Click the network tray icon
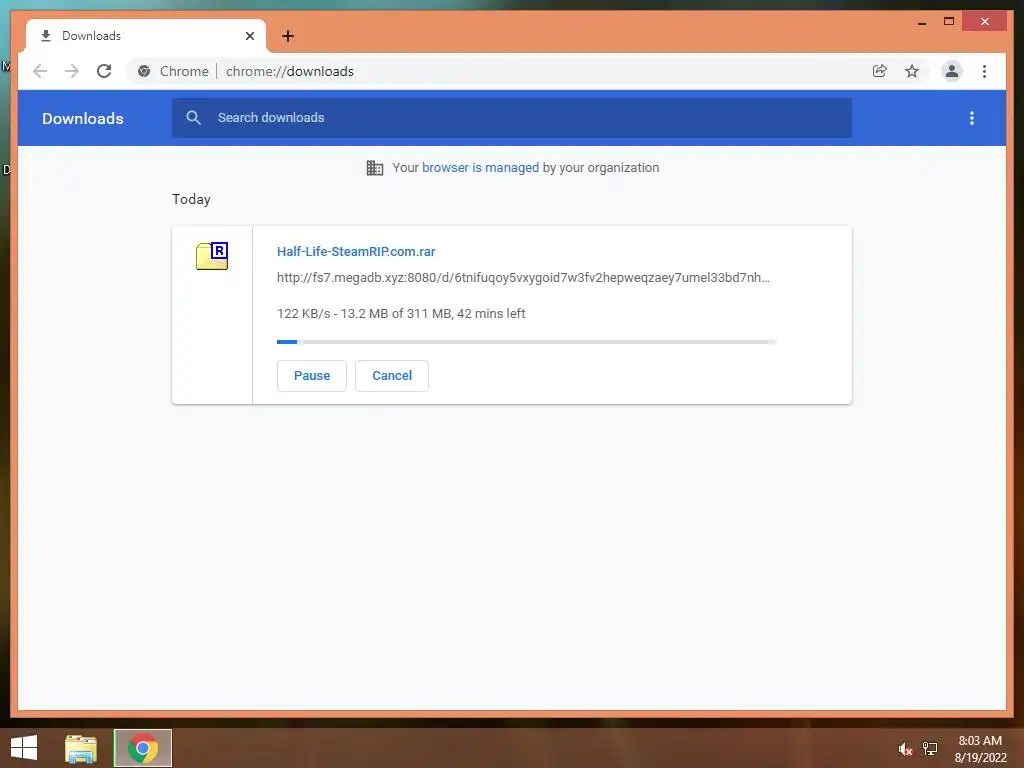1024x768 pixels. pyautogui.click(x=930, y=748)
